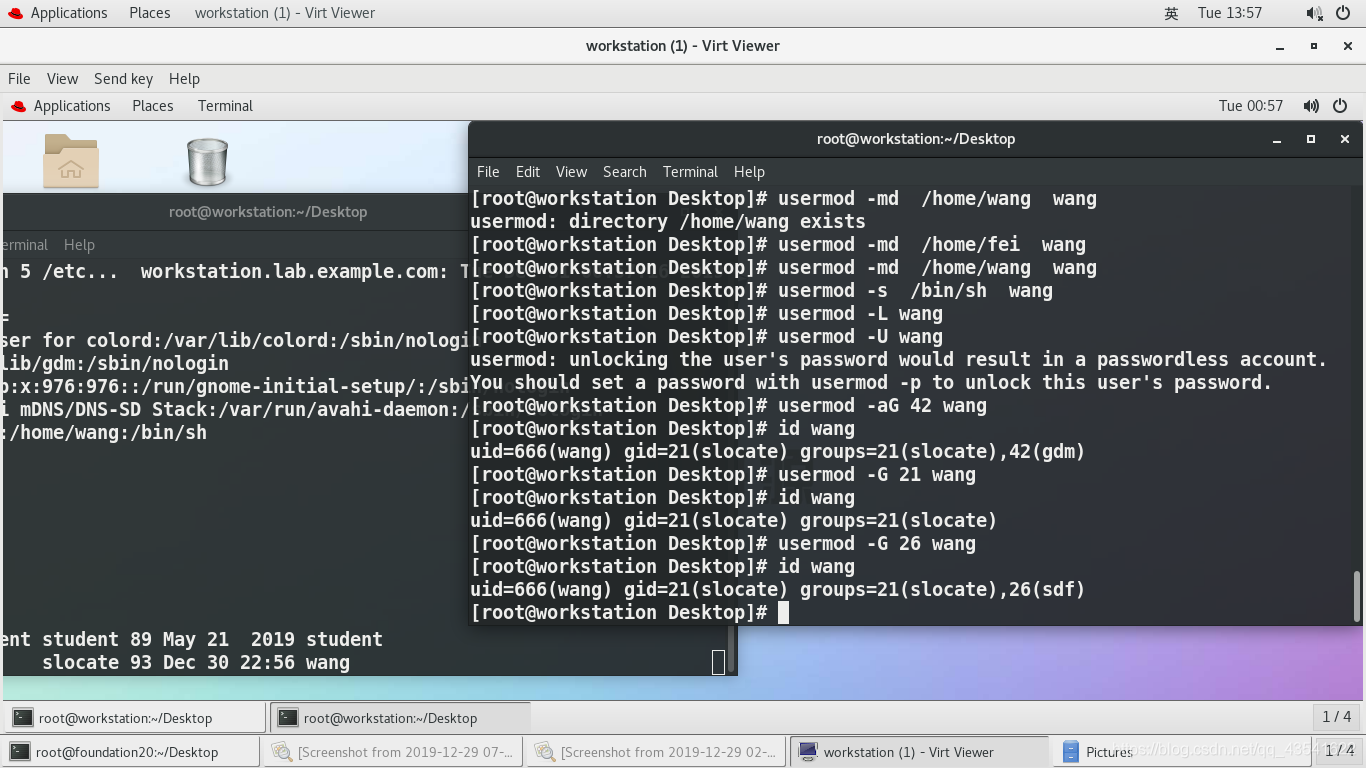Open Screenshot from 2019-12-29 02 taskbar item
The image size is (1366, 768).
657,752
